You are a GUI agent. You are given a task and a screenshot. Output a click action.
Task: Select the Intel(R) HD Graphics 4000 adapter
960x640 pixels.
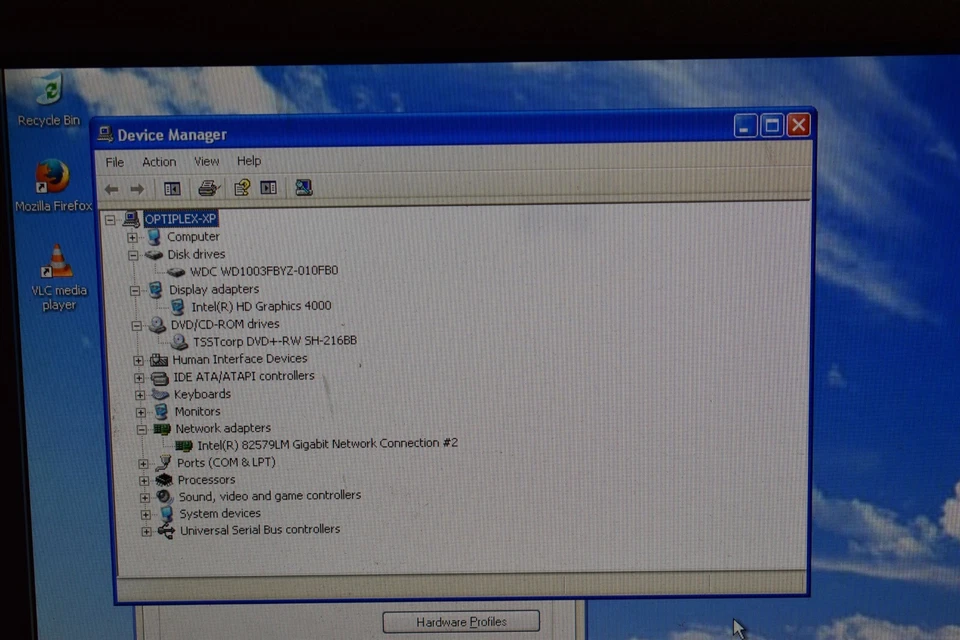click(x=262, y=306)
